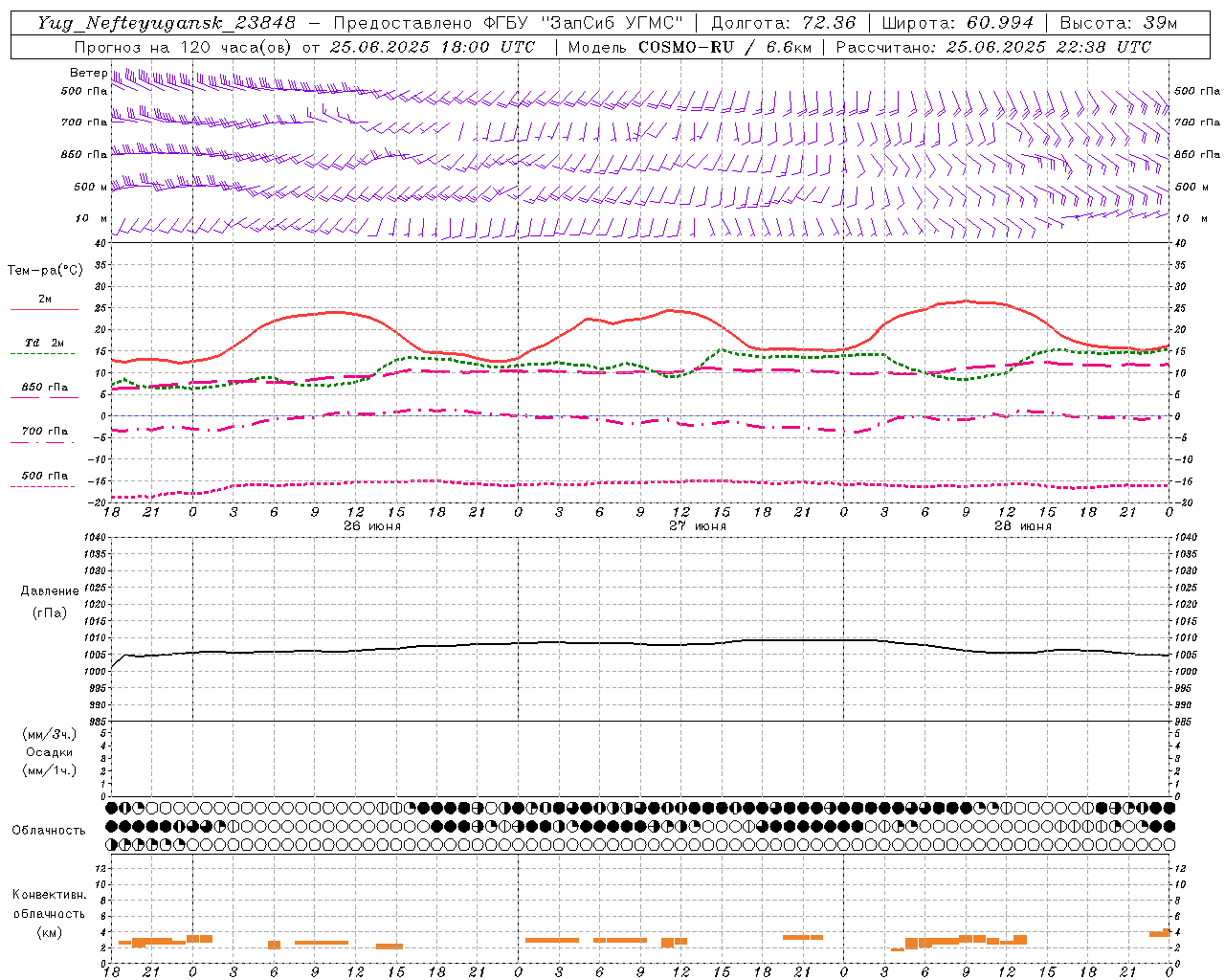This screenshot has width=1225, height=980.
Task: Click the forecast label Прогноз на 120 часа(ов)
Action: pos(184,47)
